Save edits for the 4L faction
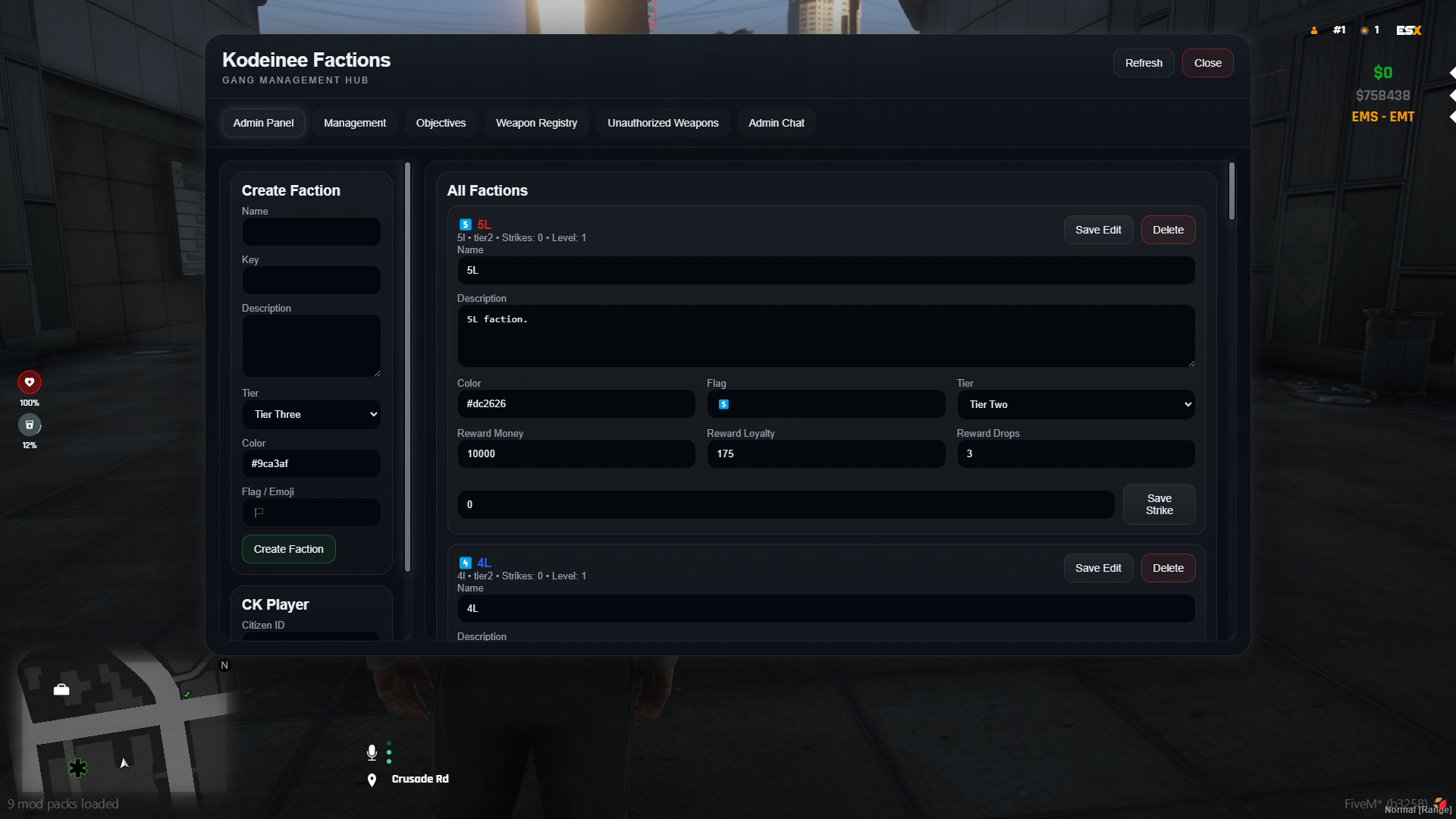The image size is (1456, 819). point(1098,568)
